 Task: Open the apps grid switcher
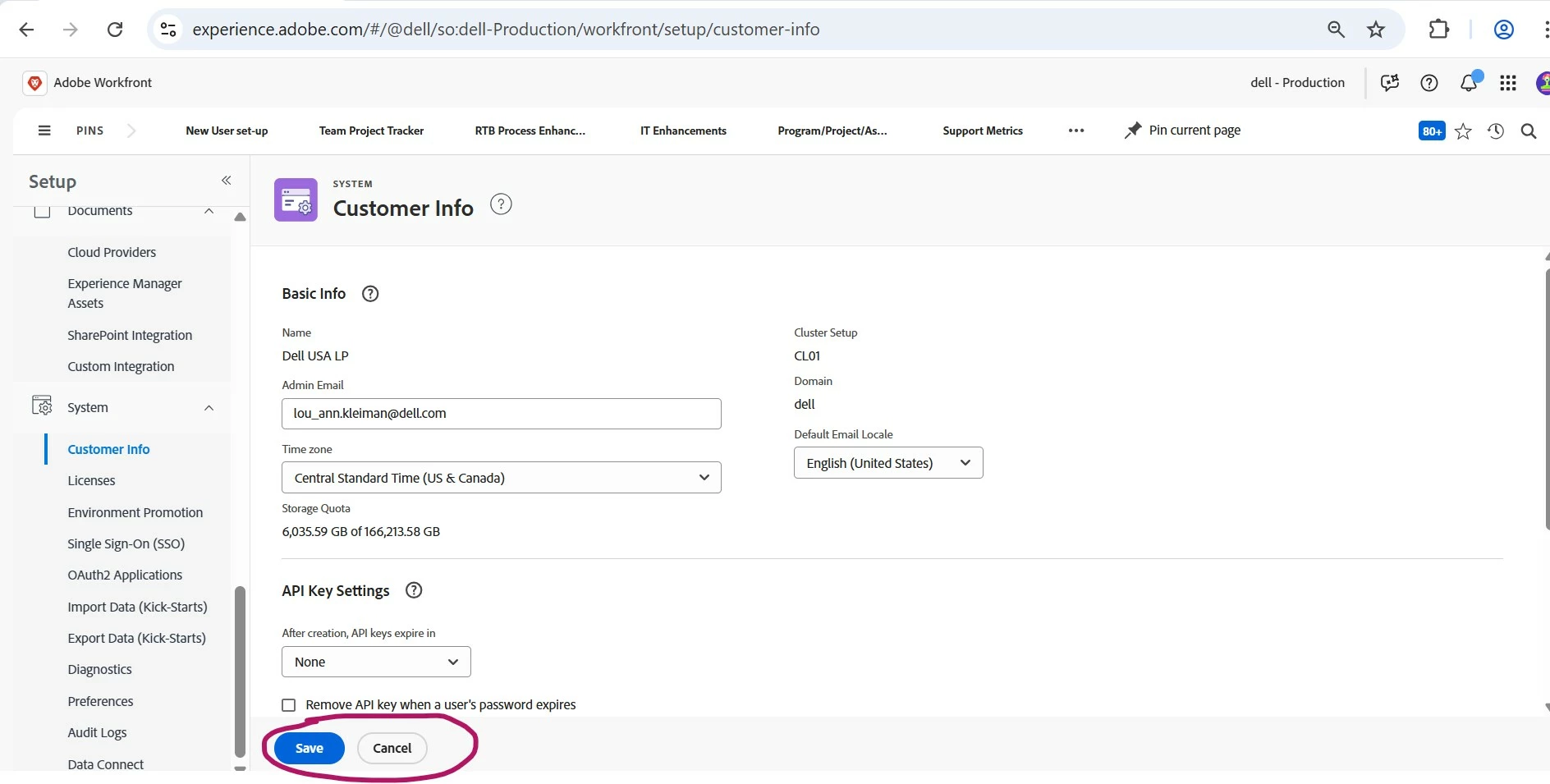point(1508,83)
